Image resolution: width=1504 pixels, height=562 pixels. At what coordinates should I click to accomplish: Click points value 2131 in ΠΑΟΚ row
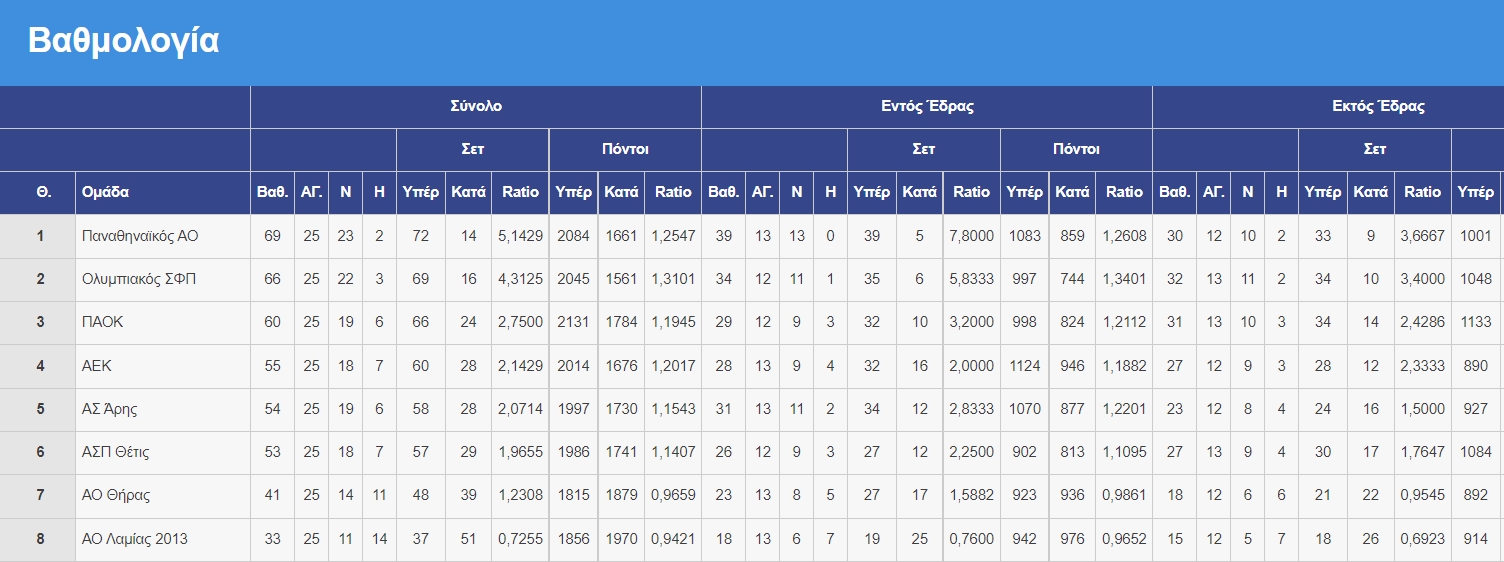coord(573,322)
